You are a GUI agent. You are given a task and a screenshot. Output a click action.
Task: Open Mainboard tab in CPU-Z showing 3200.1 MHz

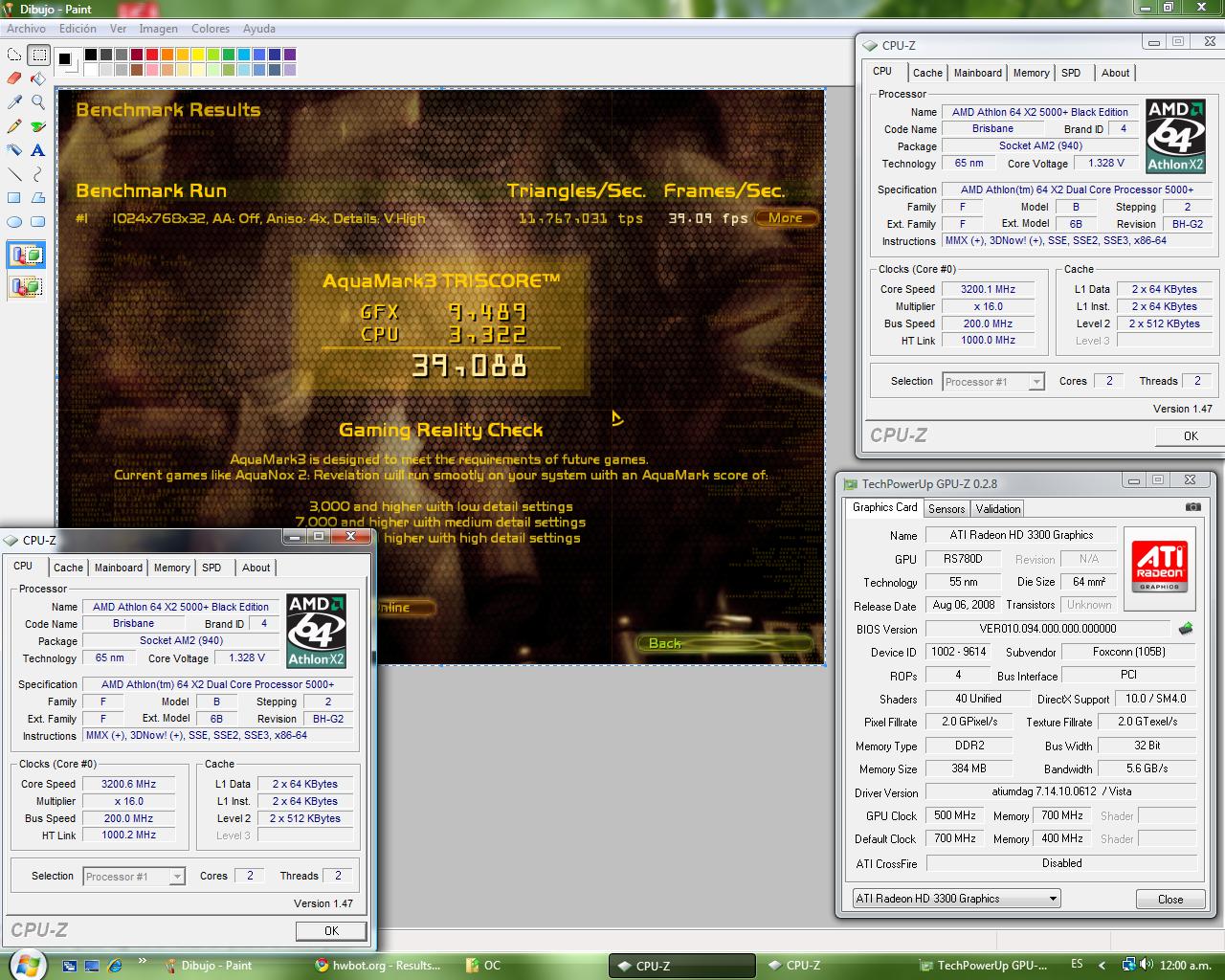978,73
